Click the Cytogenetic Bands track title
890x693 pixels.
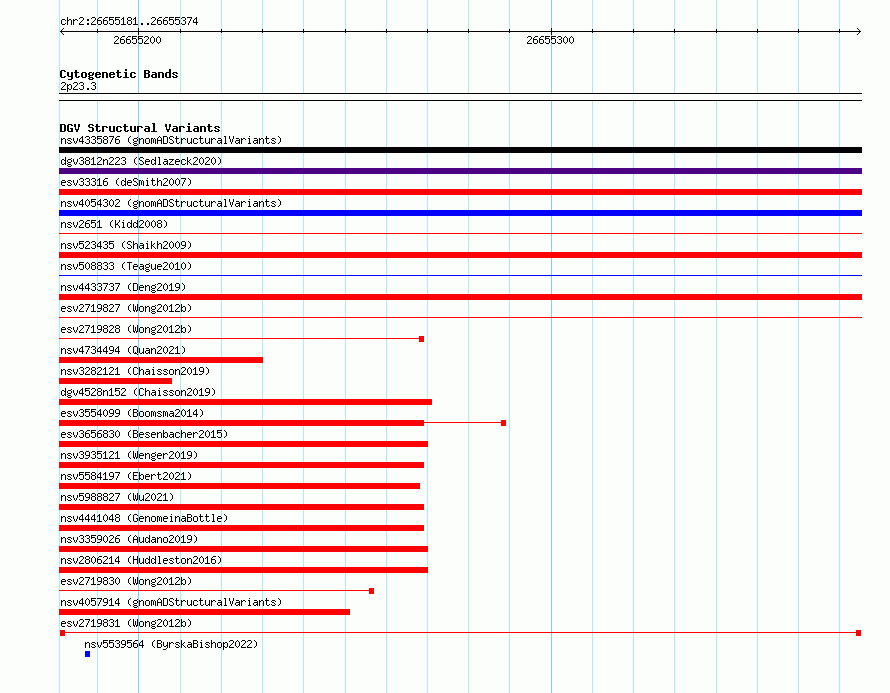[119, 74]
